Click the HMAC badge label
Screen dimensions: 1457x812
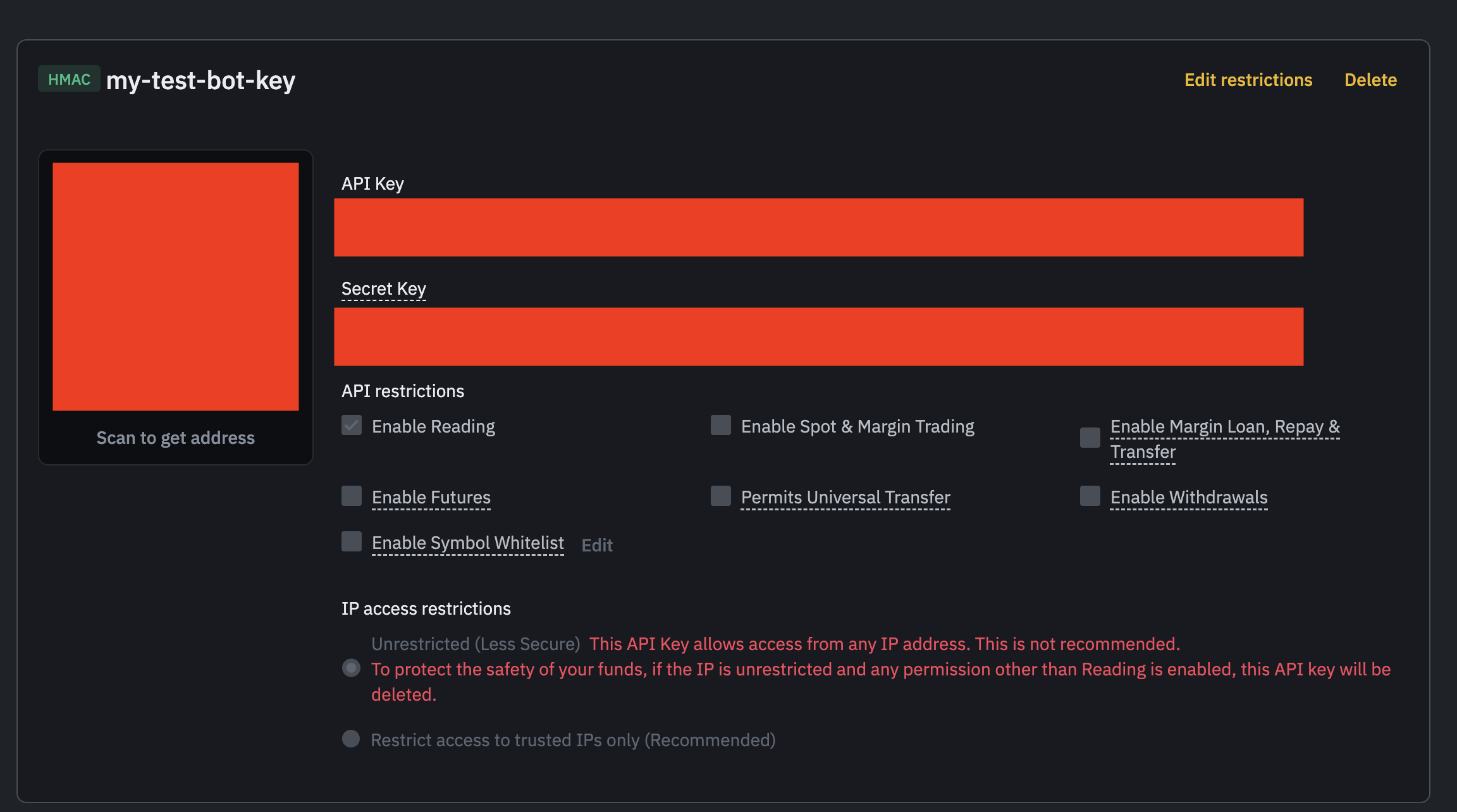point(69,79)
